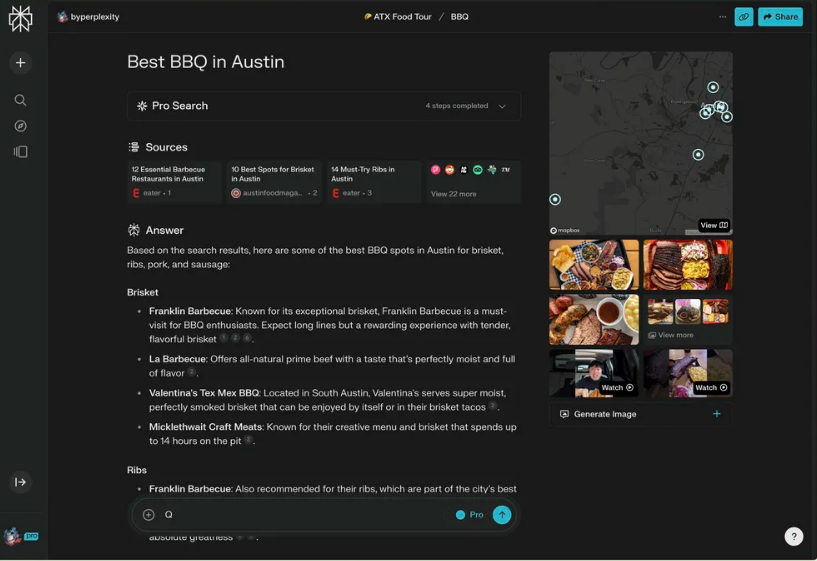Click 'Franklin Barbecue' under Brisket
This screenshot has height=561, width=817.
(190, 311)
